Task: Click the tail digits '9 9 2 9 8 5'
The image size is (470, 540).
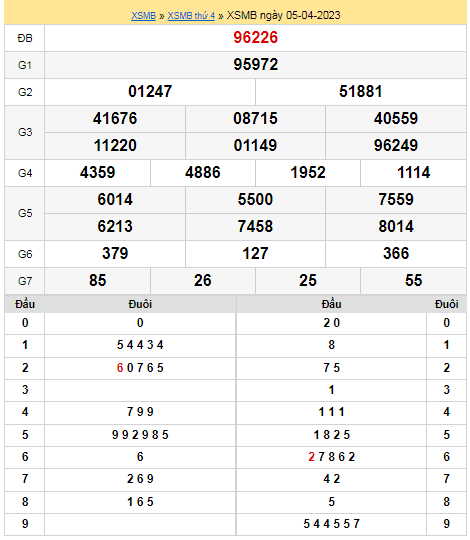Action: coord(140,435)
